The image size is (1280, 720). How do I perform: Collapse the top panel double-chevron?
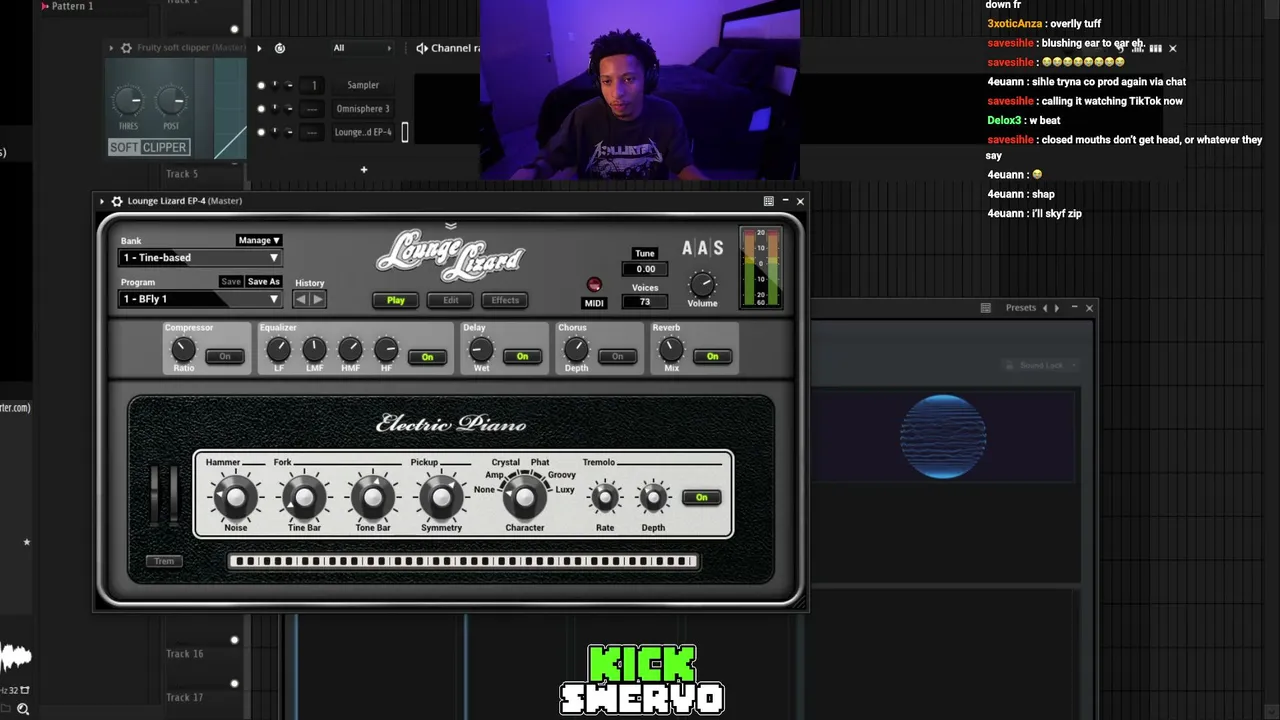[x=451, y=226]
